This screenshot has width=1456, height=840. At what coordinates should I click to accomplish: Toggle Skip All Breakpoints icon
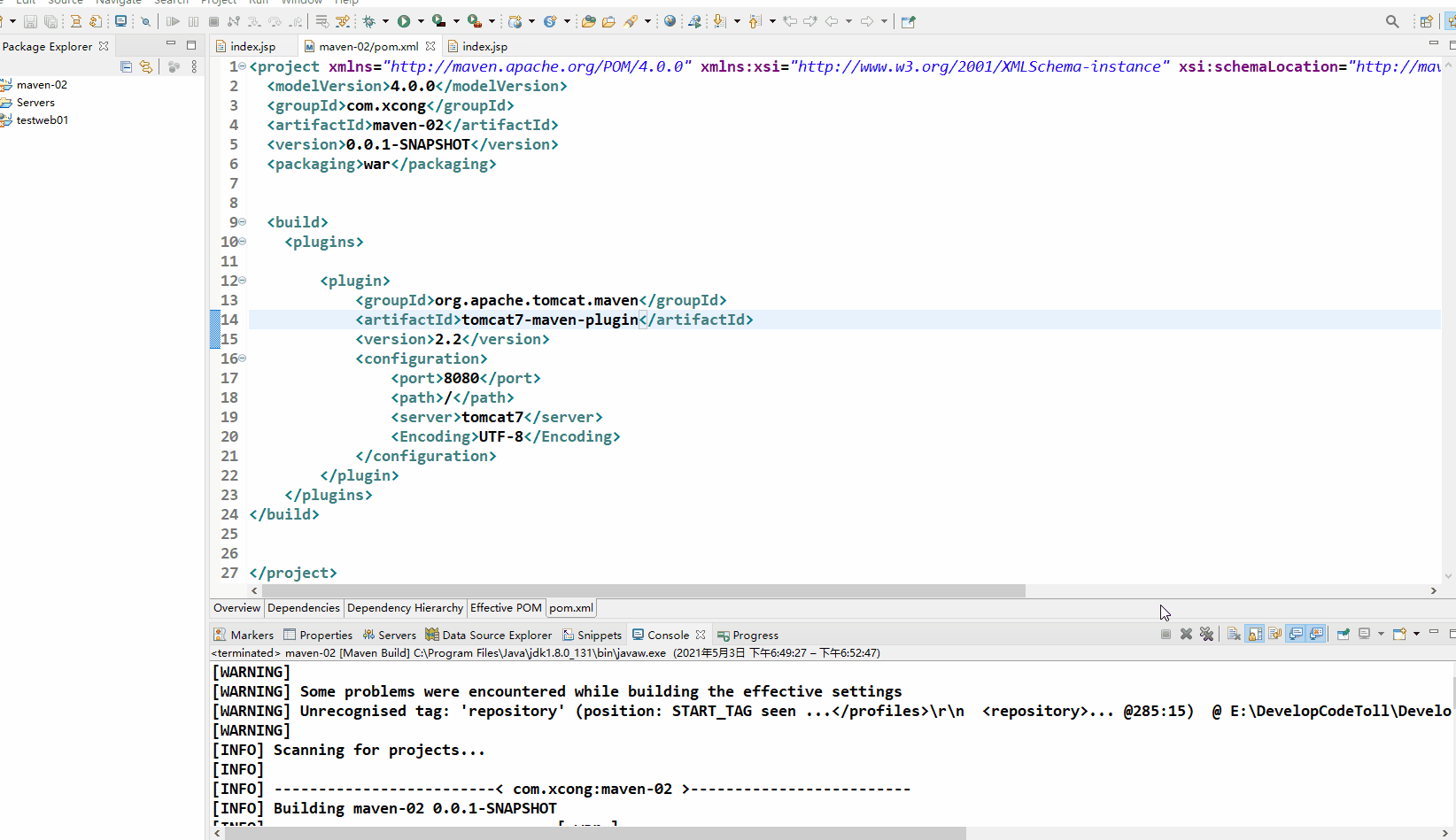[145, 21]
